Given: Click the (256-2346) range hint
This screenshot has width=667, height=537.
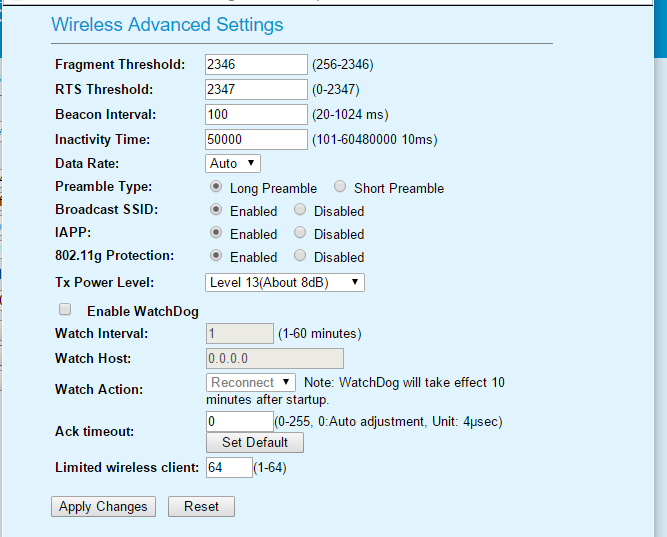Looking at the screenshot, I should point(343,65).
